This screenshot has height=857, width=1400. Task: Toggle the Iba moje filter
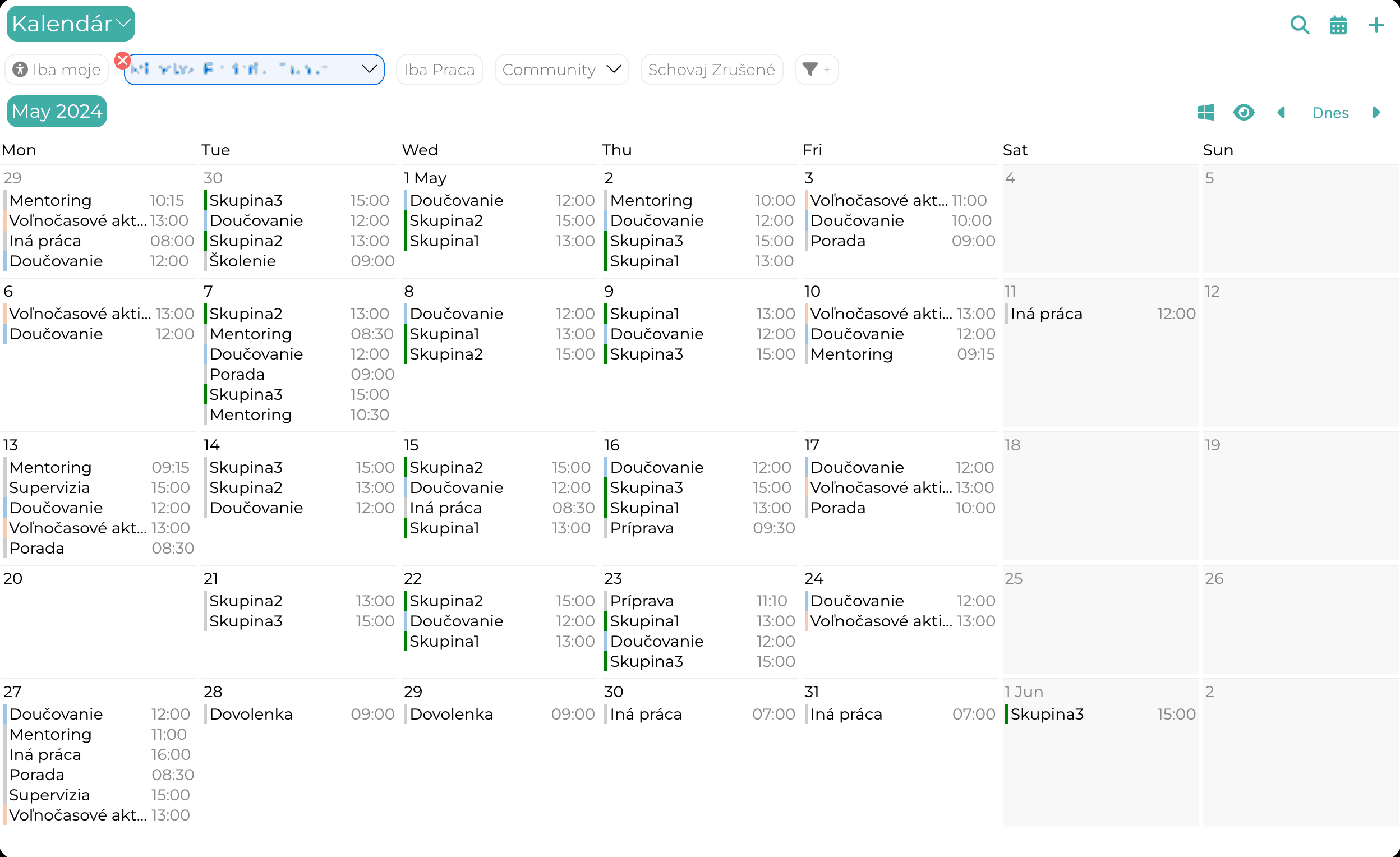(x=56, y=70)
